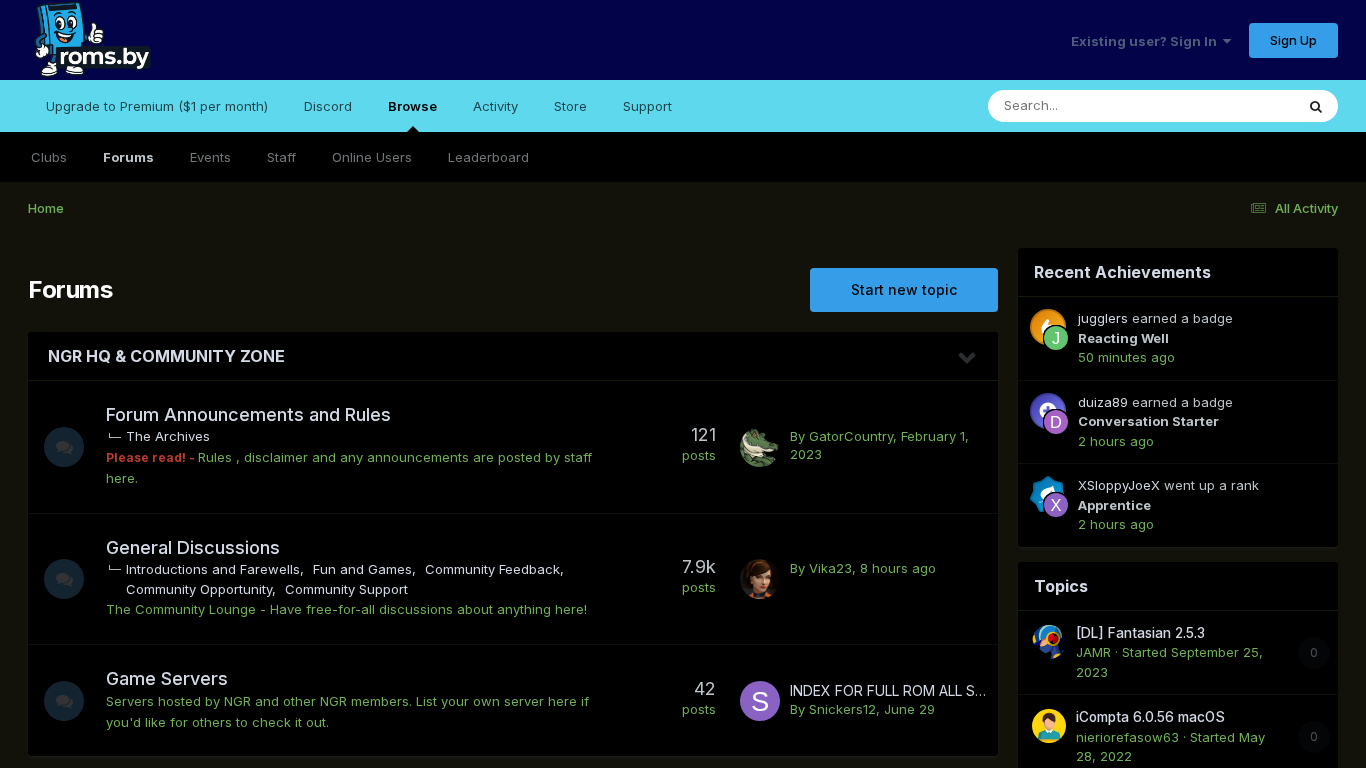Open the Support tab
Viewport: 1366px width, 768px height.
pyautogui.click(x=647, y=106)
